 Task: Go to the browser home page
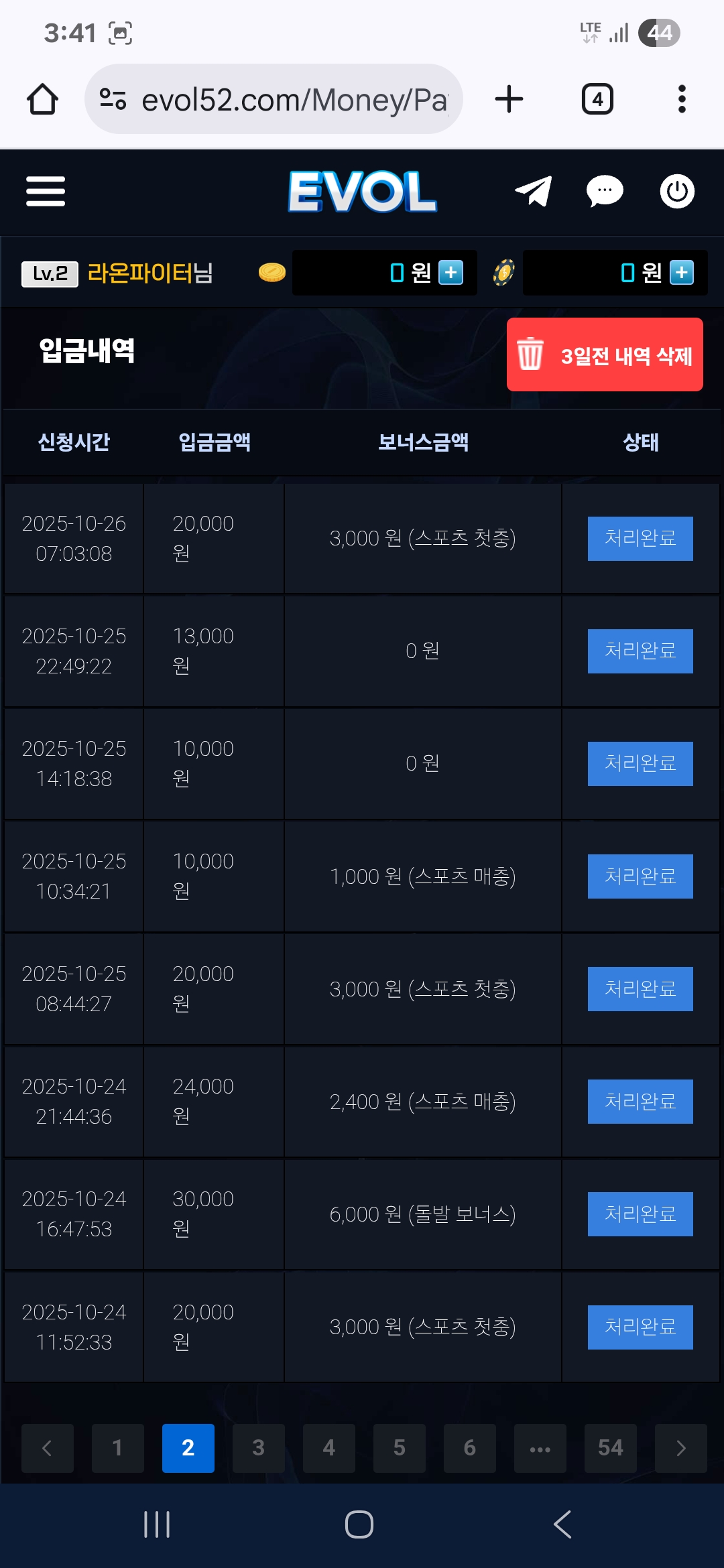pos(42,99)
